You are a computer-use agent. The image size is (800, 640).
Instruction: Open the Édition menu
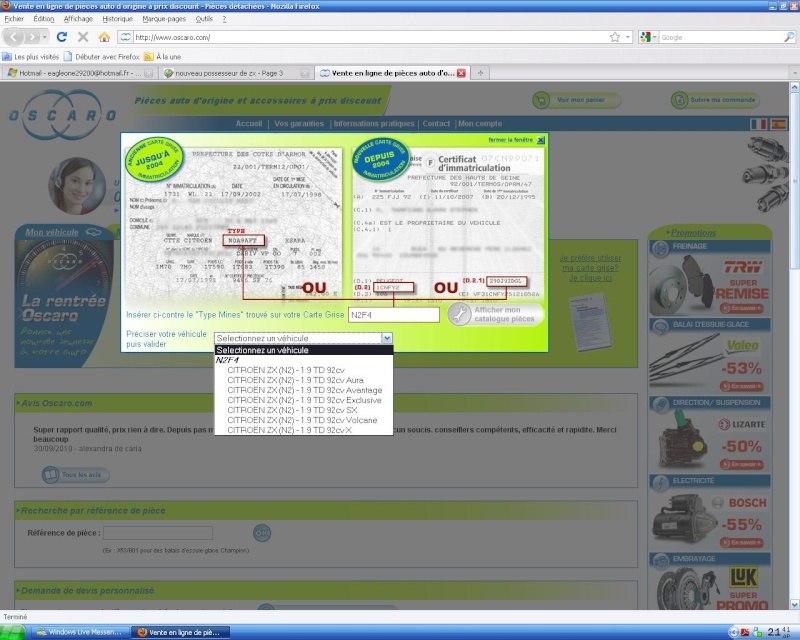click(44, 19)
